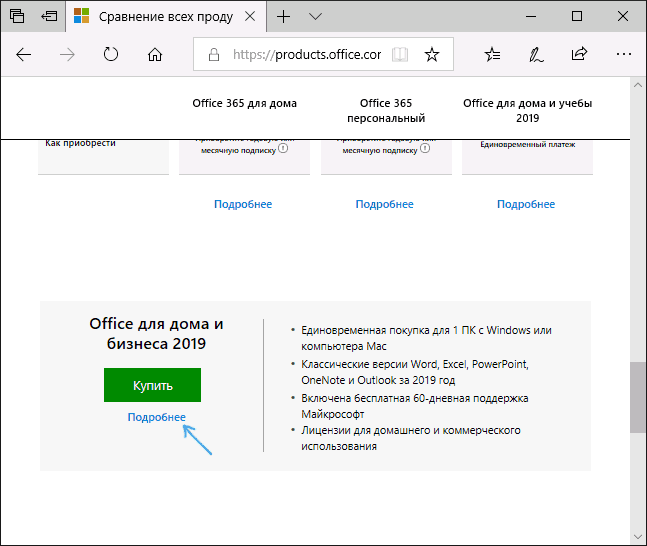
Task: Share this page icon
Action: click(579, 54)
